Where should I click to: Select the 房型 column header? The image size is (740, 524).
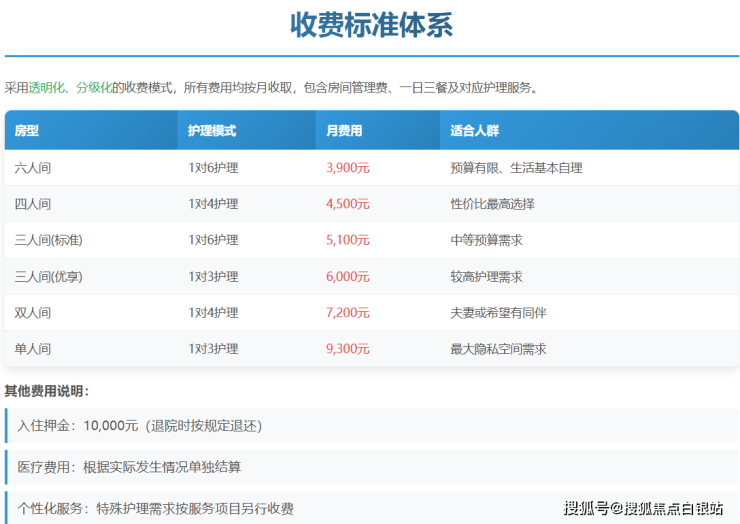pos(27,131)
